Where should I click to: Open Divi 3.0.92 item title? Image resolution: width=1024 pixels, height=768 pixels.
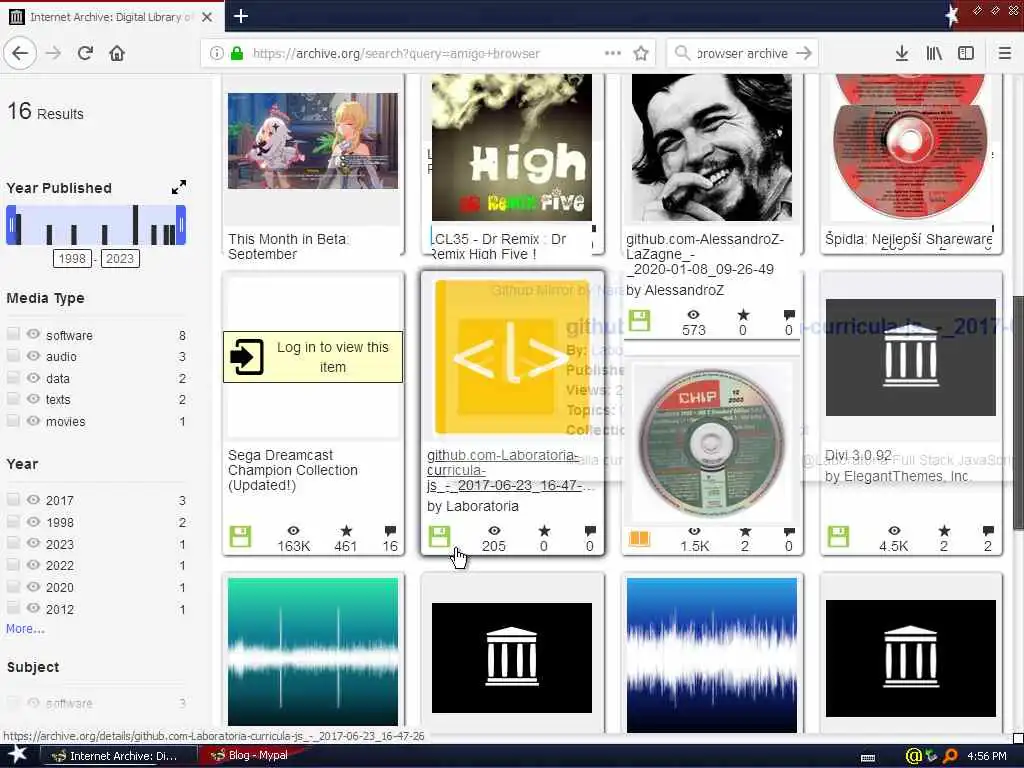[x=858, y=455]
